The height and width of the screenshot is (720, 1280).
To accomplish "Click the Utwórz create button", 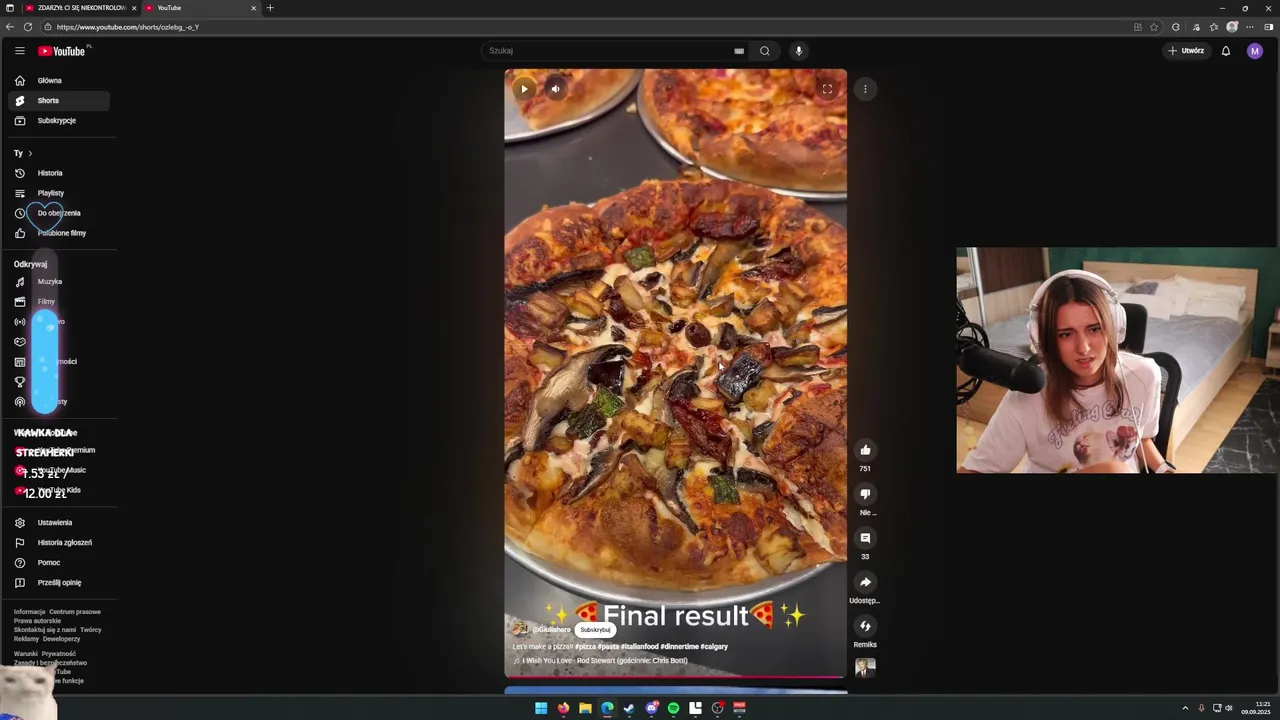I will (1186, 51).
